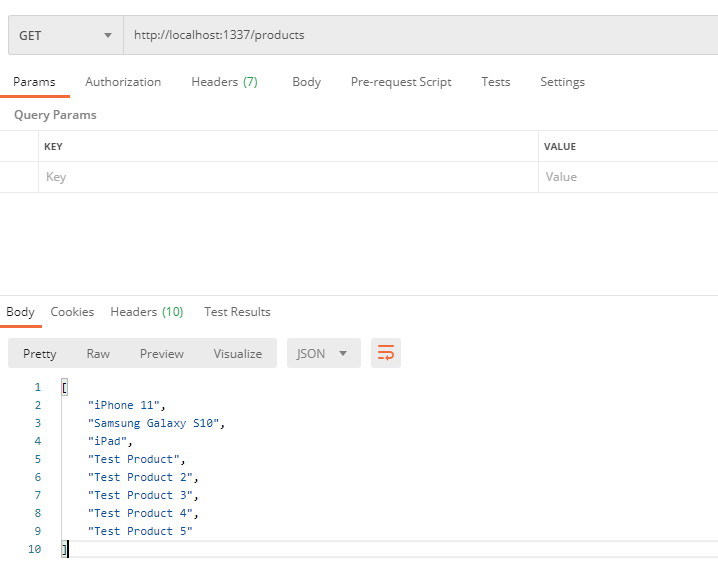Toggle the line wrap icon
This screenshot has height=586, width=718.
[386, 353]
